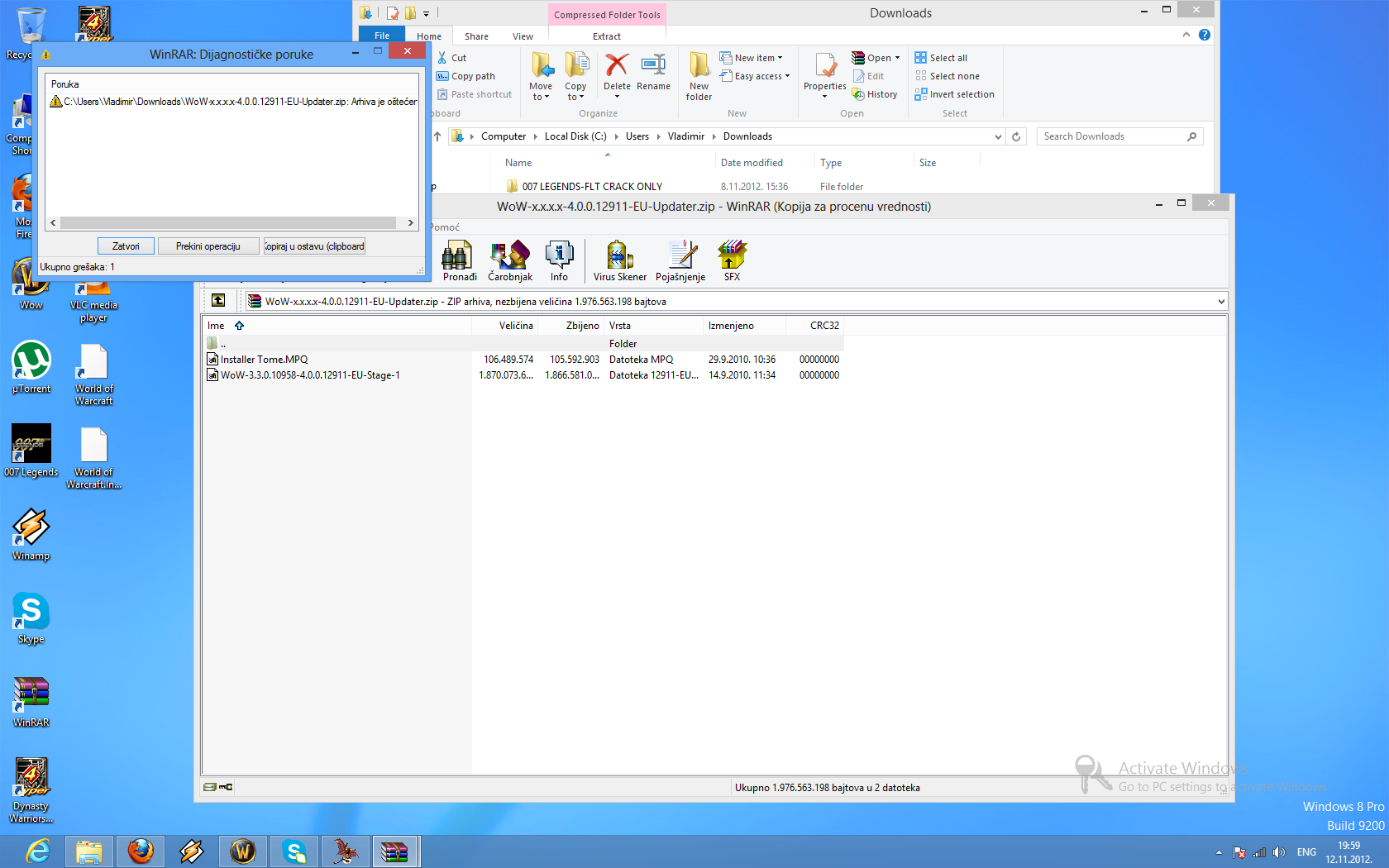Click the ENG language indicator in taskbar
The width and height of the screenshot is (1389, 868).
point(1306,852)
